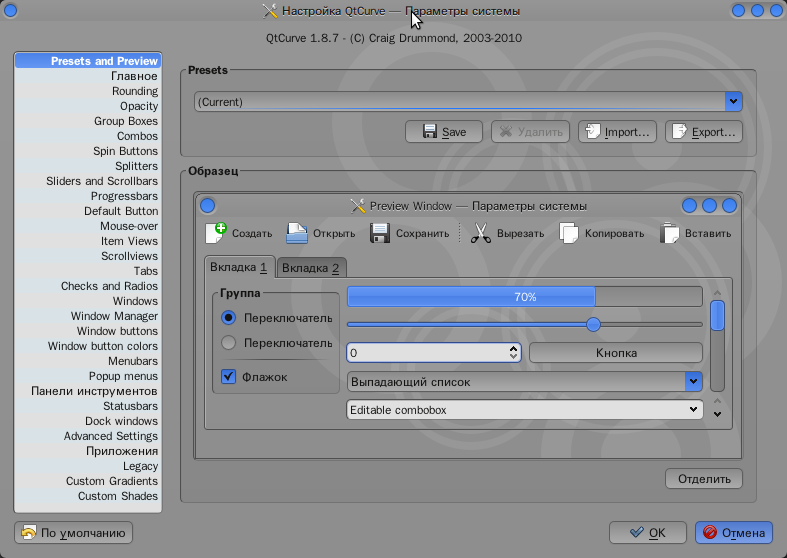Image resolution: width=787 pixels, height=558 pixels.
Task: Select Presets and Preview in sidebar
Action: 88,61
